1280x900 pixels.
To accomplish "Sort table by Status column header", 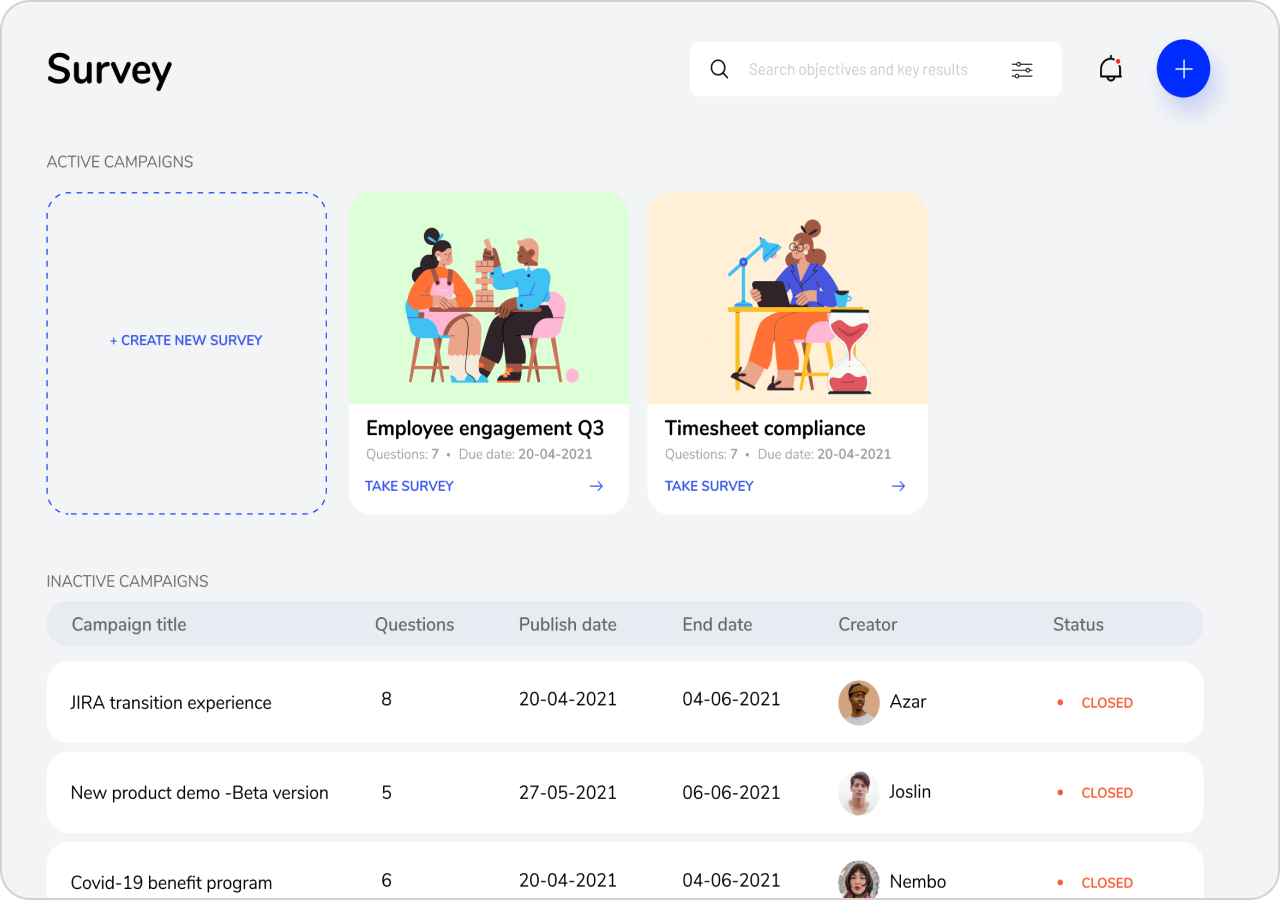I will [1077, 625].
